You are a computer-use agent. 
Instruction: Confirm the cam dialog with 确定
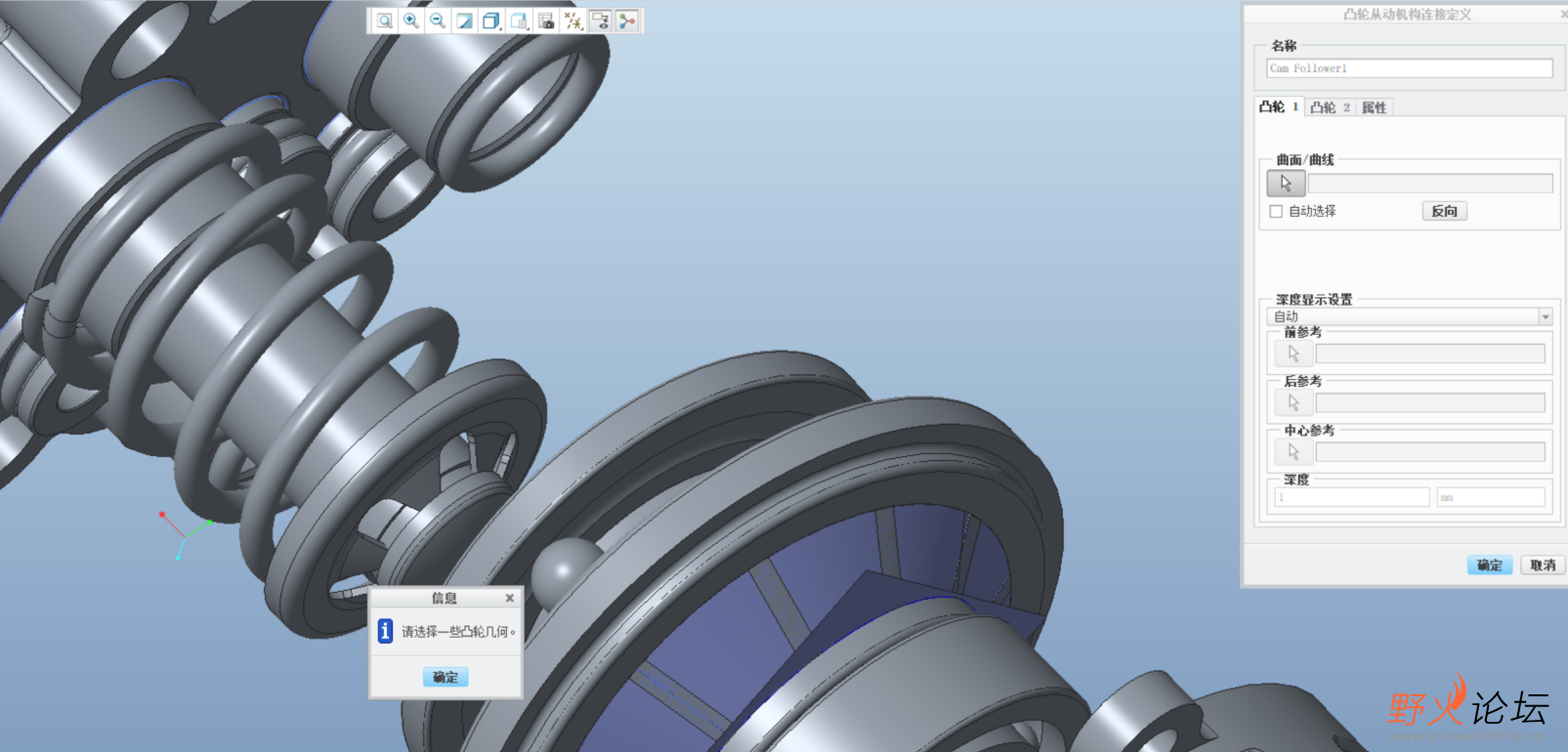[x=1490, y=564]
